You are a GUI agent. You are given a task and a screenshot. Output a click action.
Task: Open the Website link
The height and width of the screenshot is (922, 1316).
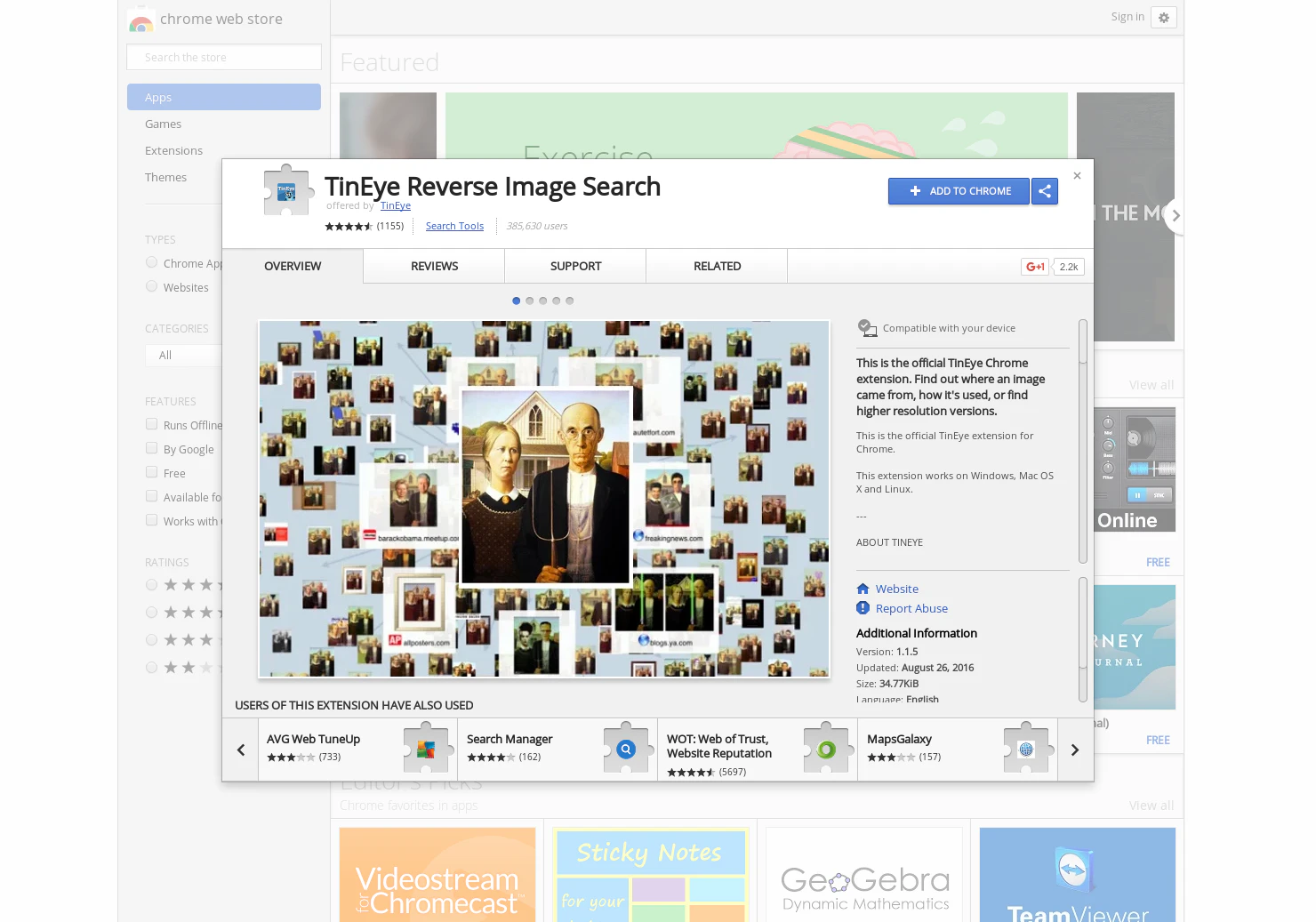click(x=896, y=589)
